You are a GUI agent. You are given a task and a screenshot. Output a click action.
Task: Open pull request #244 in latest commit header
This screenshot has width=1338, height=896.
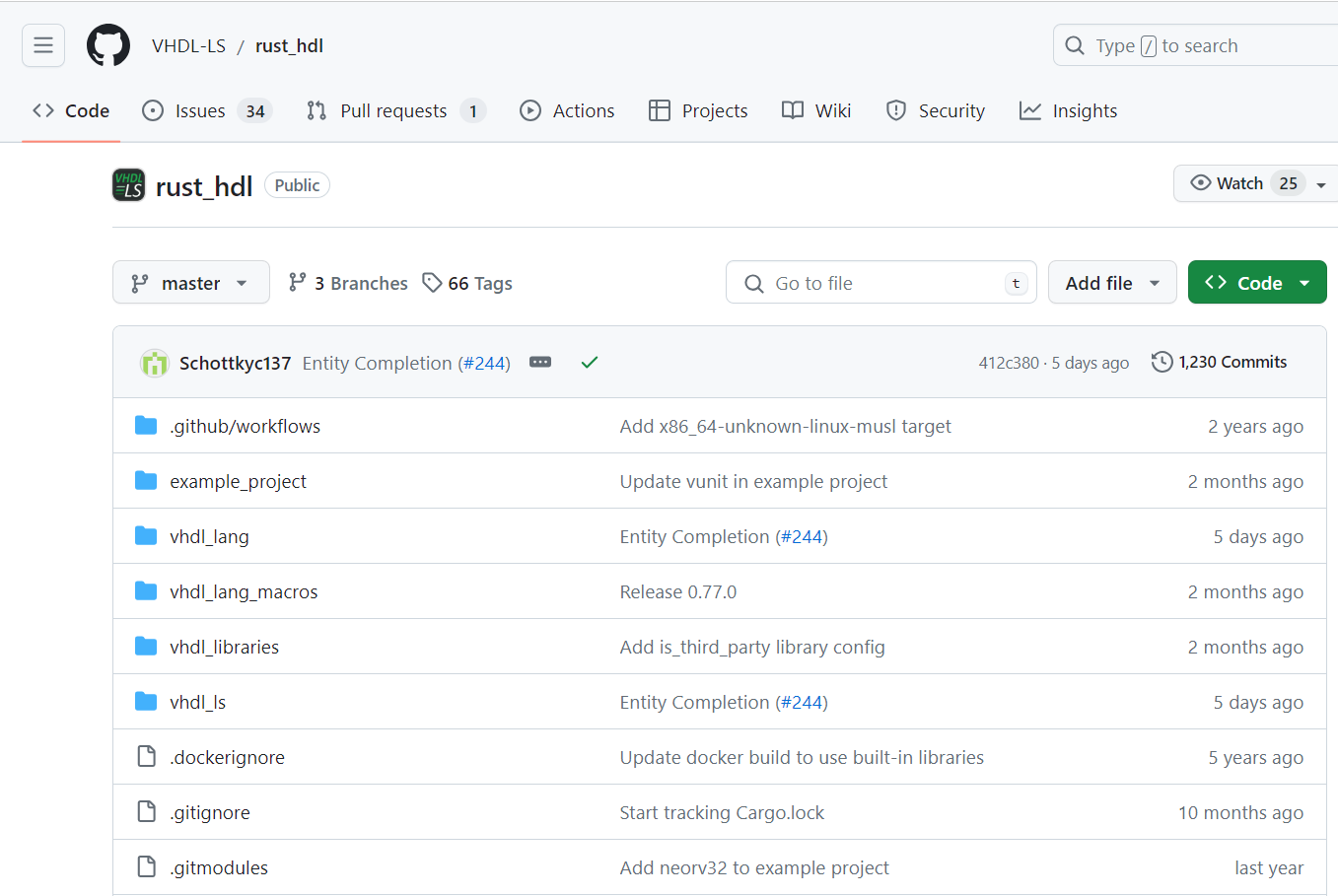coord(484,363)
